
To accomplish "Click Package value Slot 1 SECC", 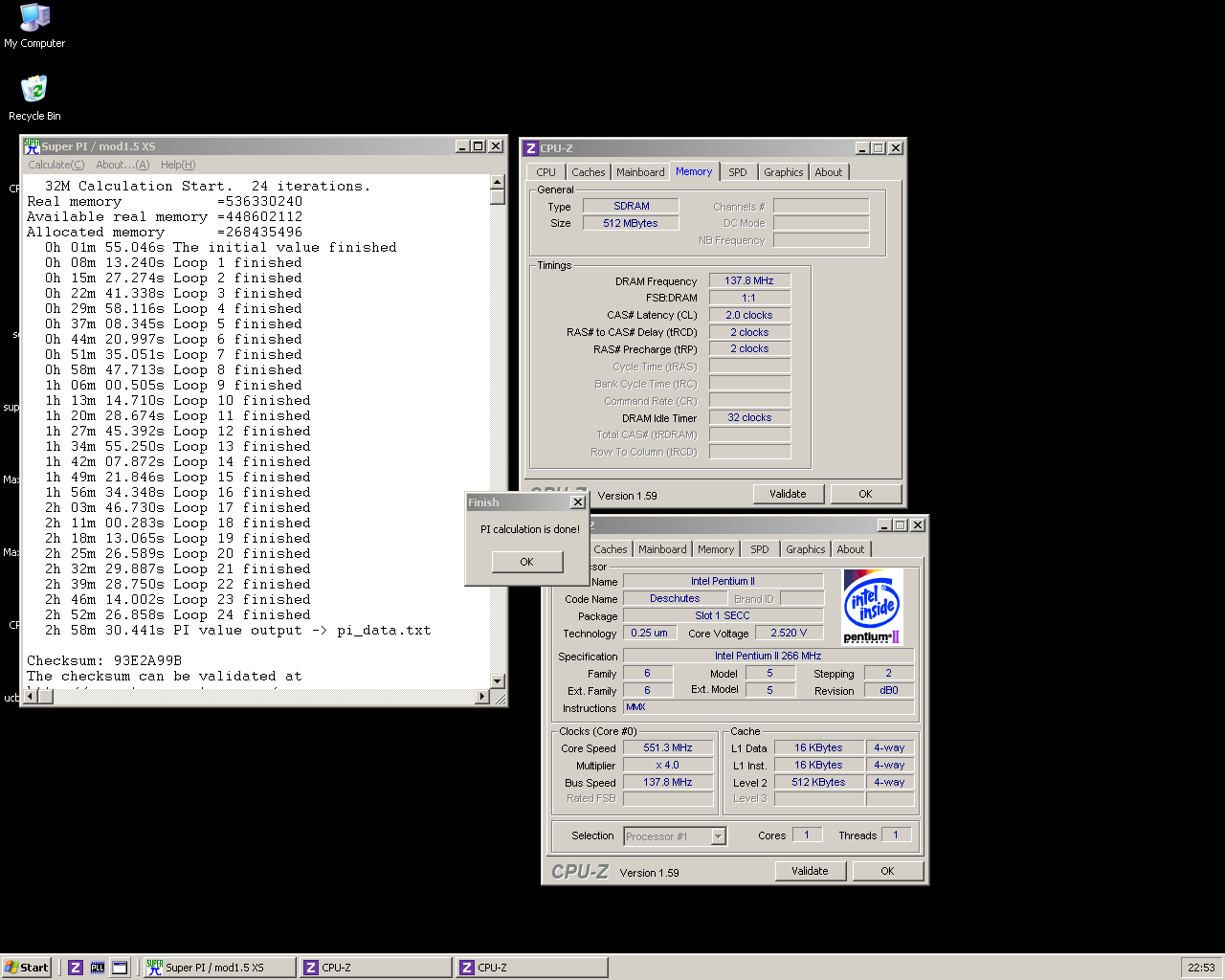I will point(723,615).
